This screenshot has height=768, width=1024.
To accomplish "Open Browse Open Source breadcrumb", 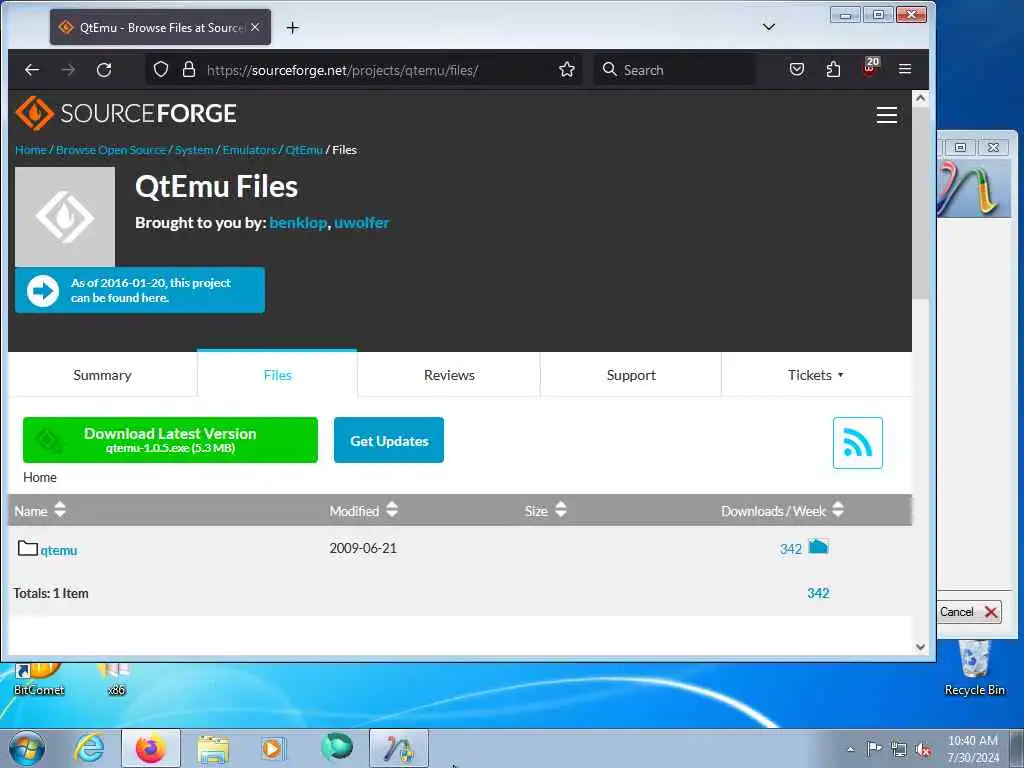I will [111, 150].
